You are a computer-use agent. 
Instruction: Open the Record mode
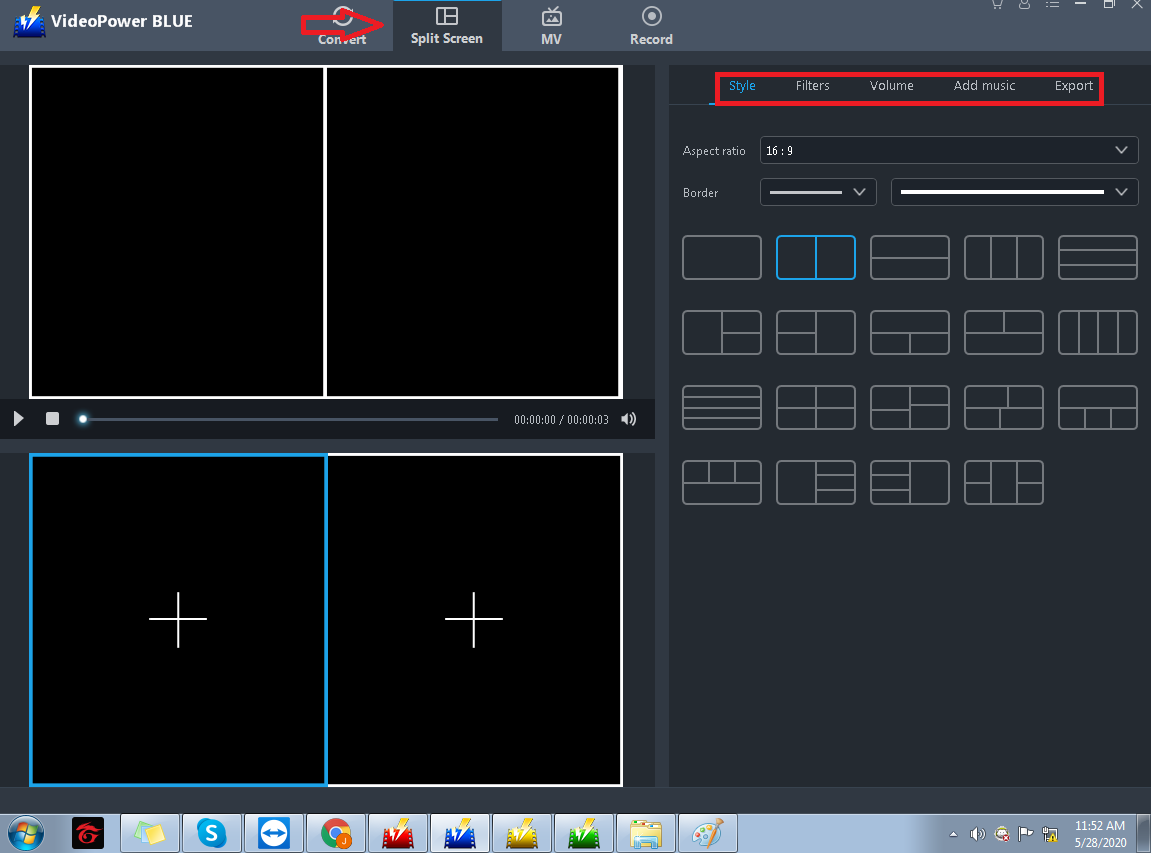651,27
